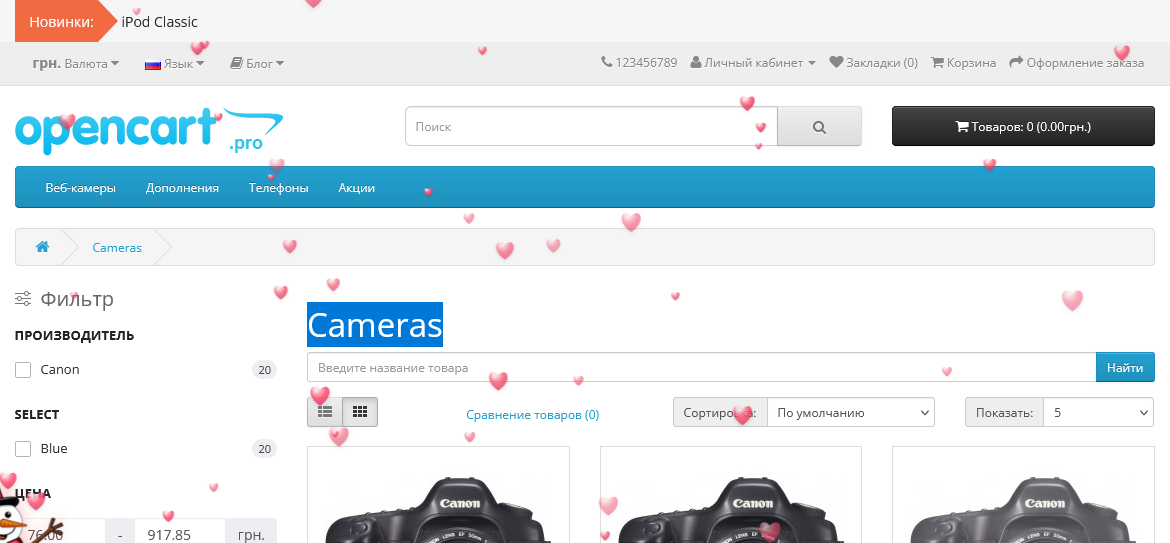Switch to list view layout

pos(325,411)
